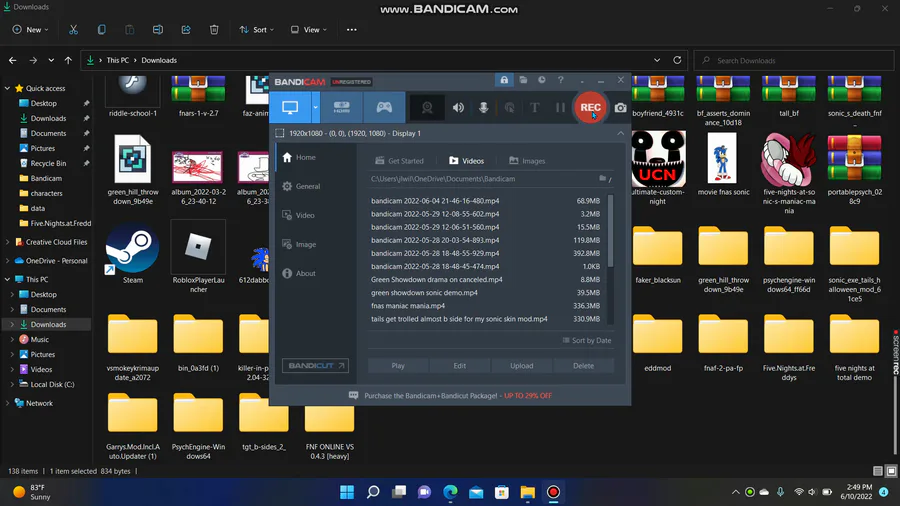
Task: Select Recycle Bin in navigation pane
Action: (x=48, y=164)
